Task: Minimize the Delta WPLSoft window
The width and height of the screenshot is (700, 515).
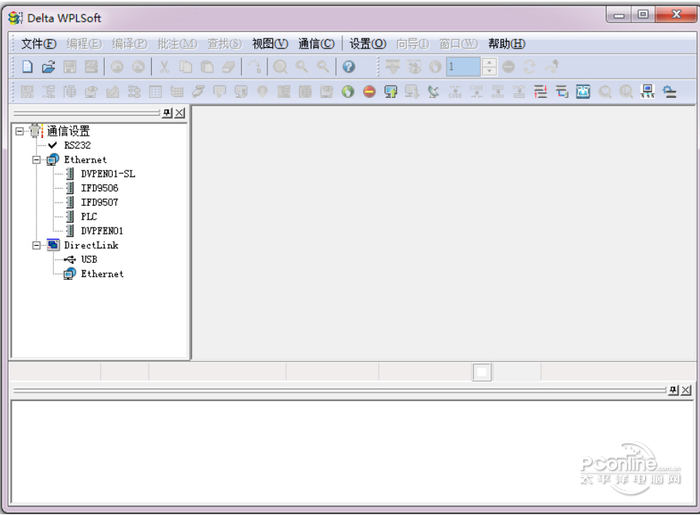Action: click(619, 14)
